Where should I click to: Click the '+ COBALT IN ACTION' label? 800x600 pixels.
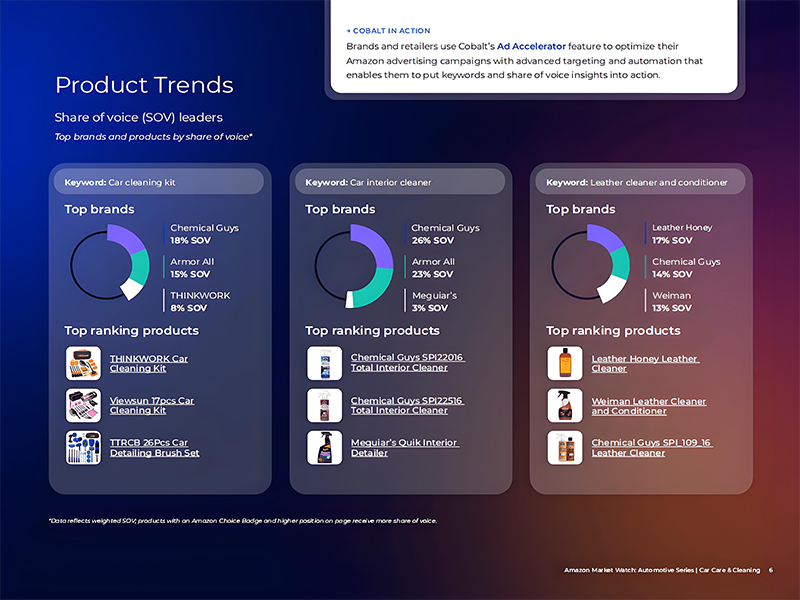tap(388, 31)
